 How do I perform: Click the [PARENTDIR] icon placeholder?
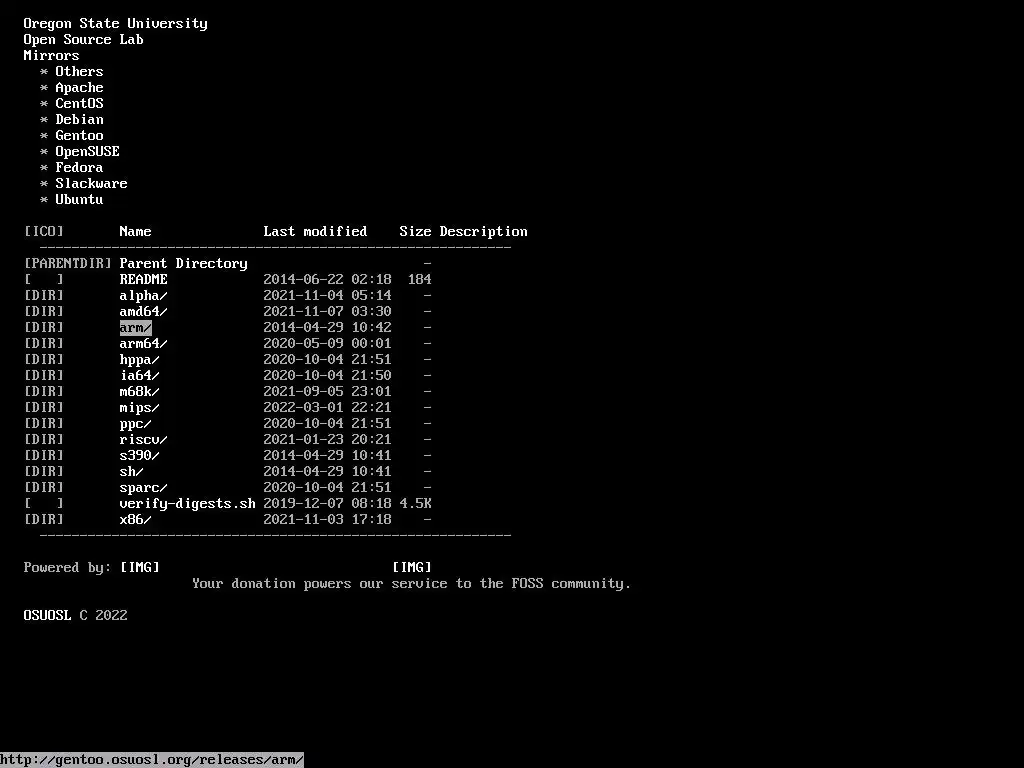[x=67, y=263]
